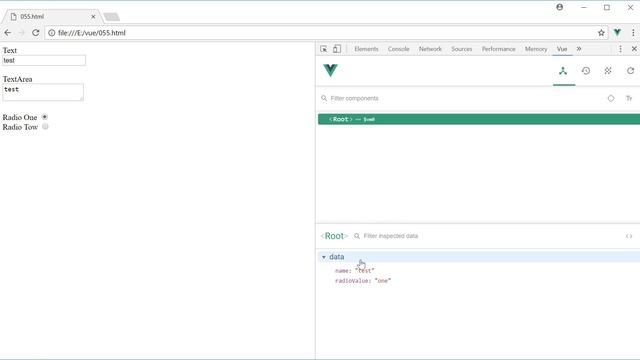The height and width of the screenshot is (360, 640).
Task: Click the 'TextArea' label text
Action: [x=17, y=79]
